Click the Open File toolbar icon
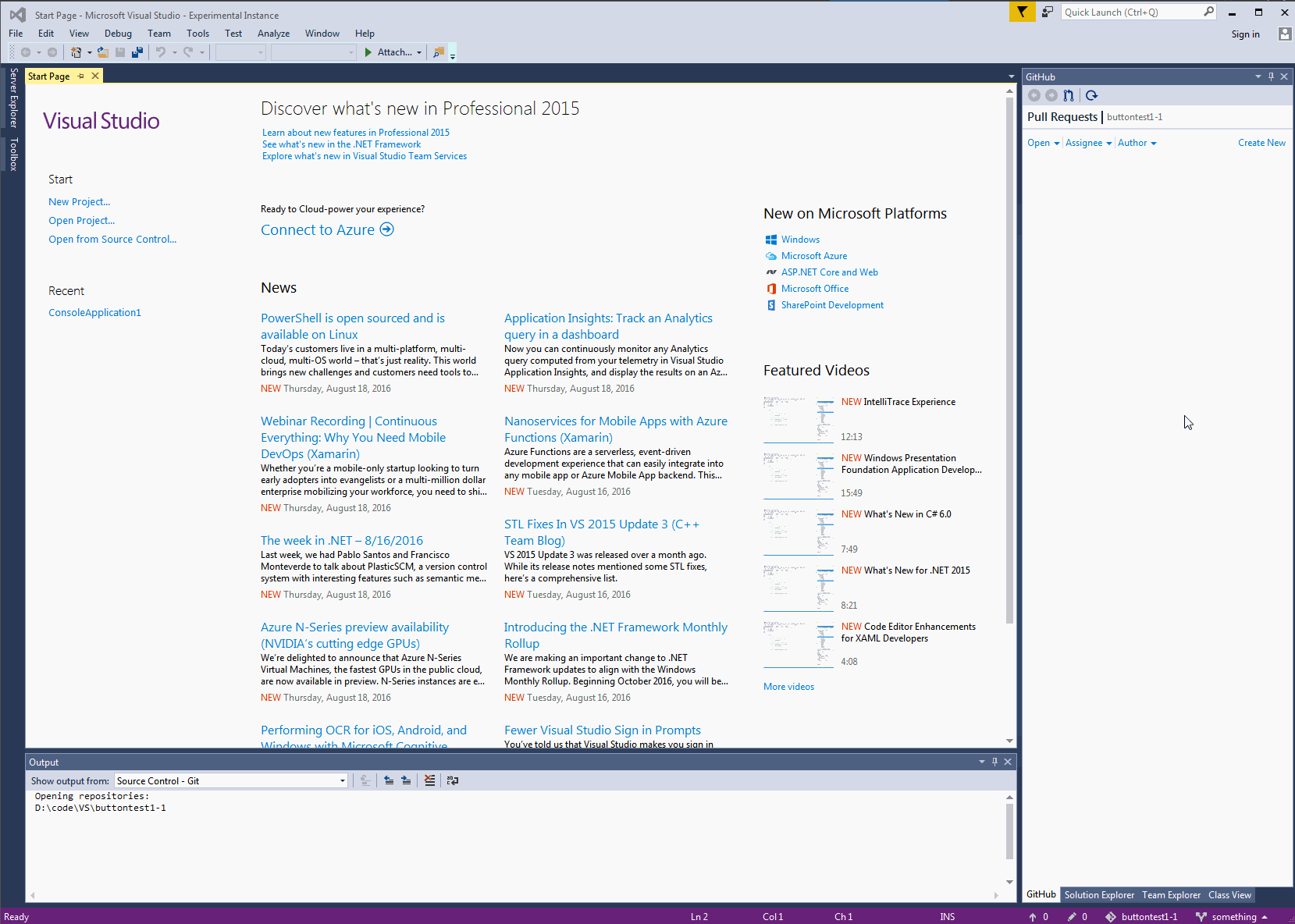 [x=103, y=52]
